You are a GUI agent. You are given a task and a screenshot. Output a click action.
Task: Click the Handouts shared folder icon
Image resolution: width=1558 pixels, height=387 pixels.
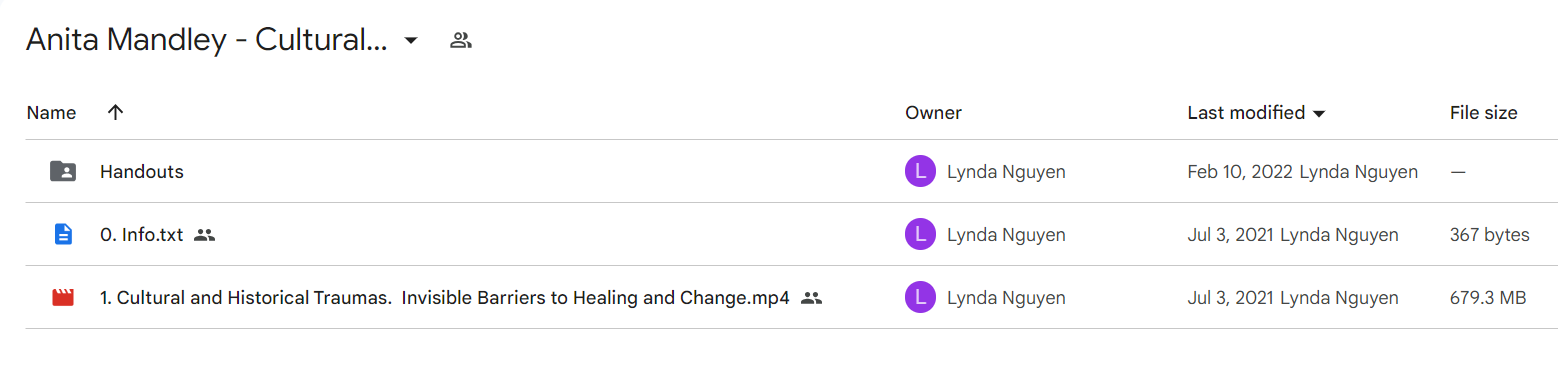coord(63,171)
